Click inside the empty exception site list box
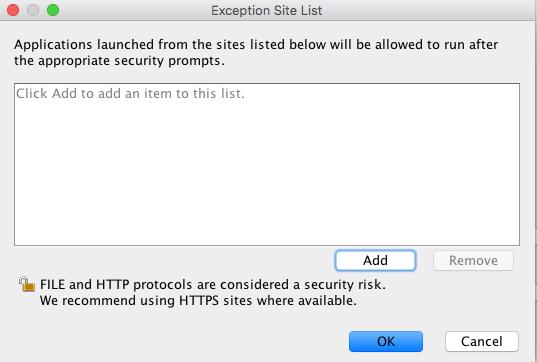 [x=267, y=164]
